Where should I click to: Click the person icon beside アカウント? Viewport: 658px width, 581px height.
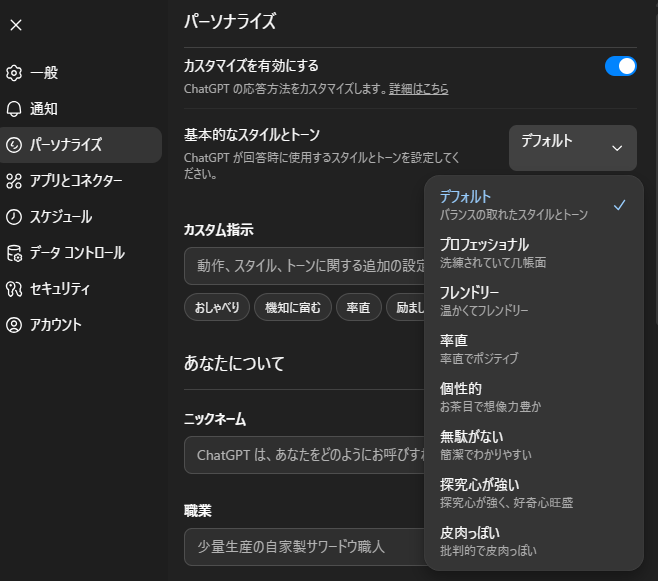pyautogui.click(x=14, y=325)
